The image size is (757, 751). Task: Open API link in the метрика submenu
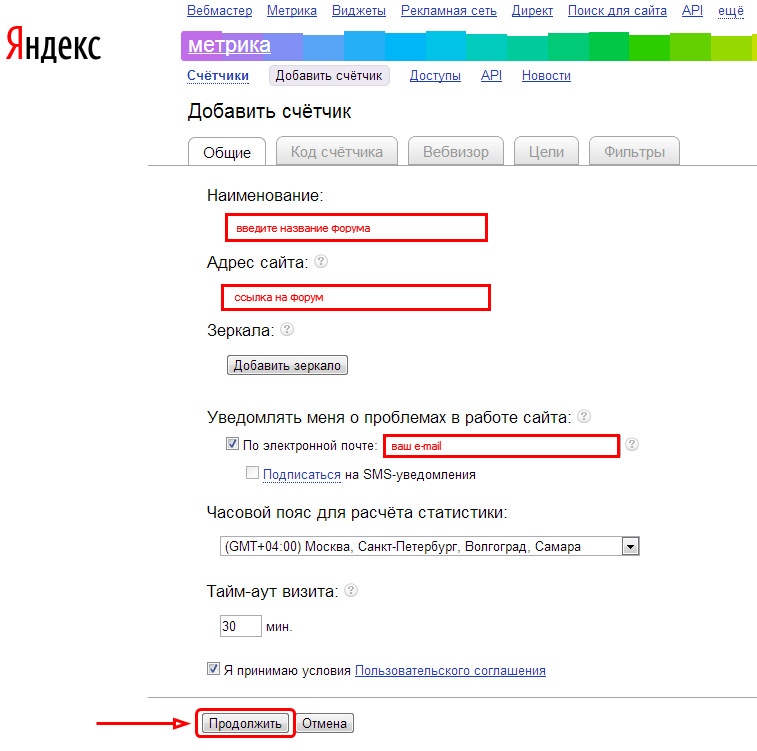pyautogui.click(x=491, y=76)
